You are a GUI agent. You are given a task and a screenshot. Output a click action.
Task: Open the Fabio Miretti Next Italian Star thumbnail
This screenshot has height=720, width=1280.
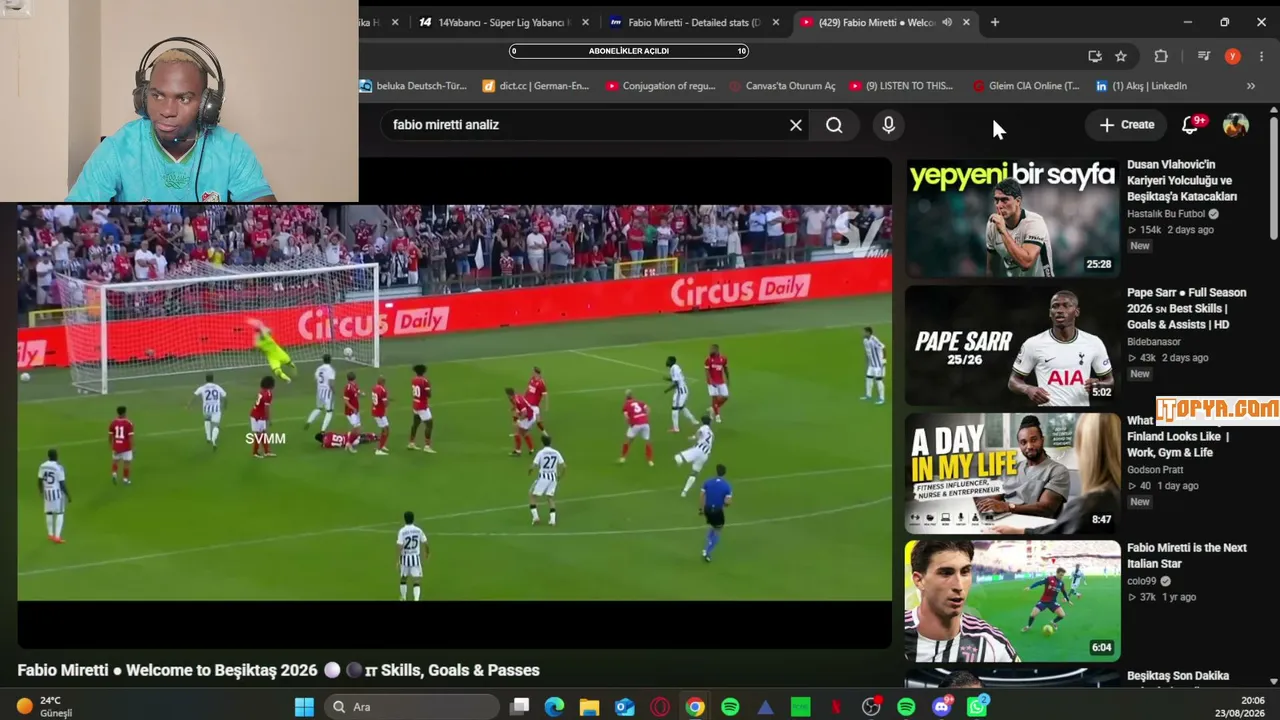click(1013, 601)
